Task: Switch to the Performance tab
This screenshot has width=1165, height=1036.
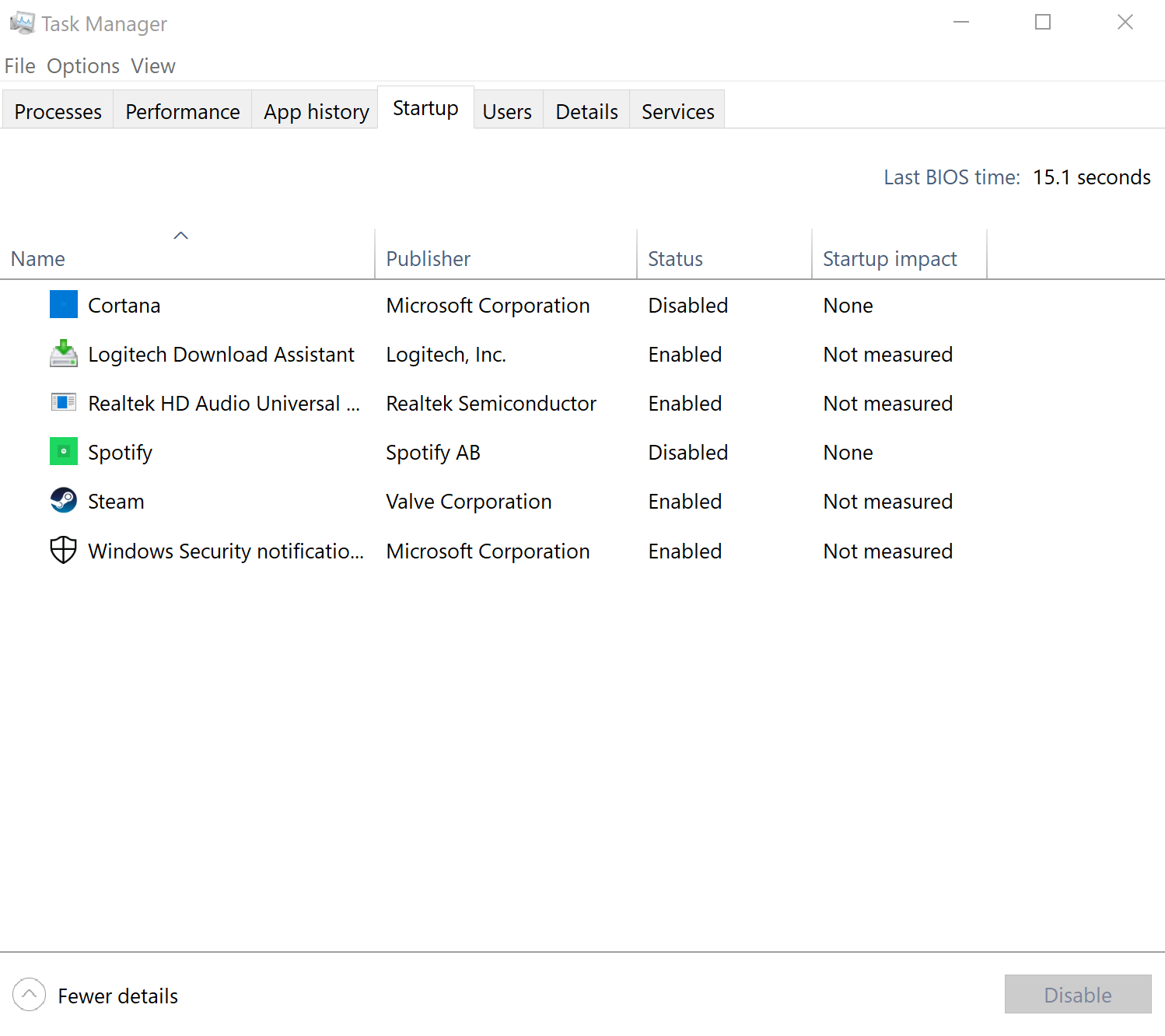Action: [x=183, y=111]
